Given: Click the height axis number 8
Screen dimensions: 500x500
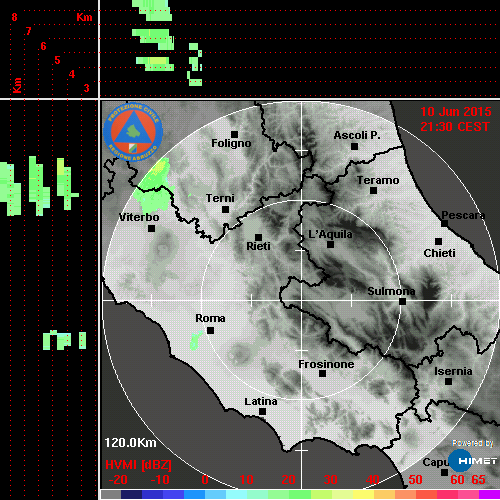Looking at the screenshot, I should click(x=14, y=17).
